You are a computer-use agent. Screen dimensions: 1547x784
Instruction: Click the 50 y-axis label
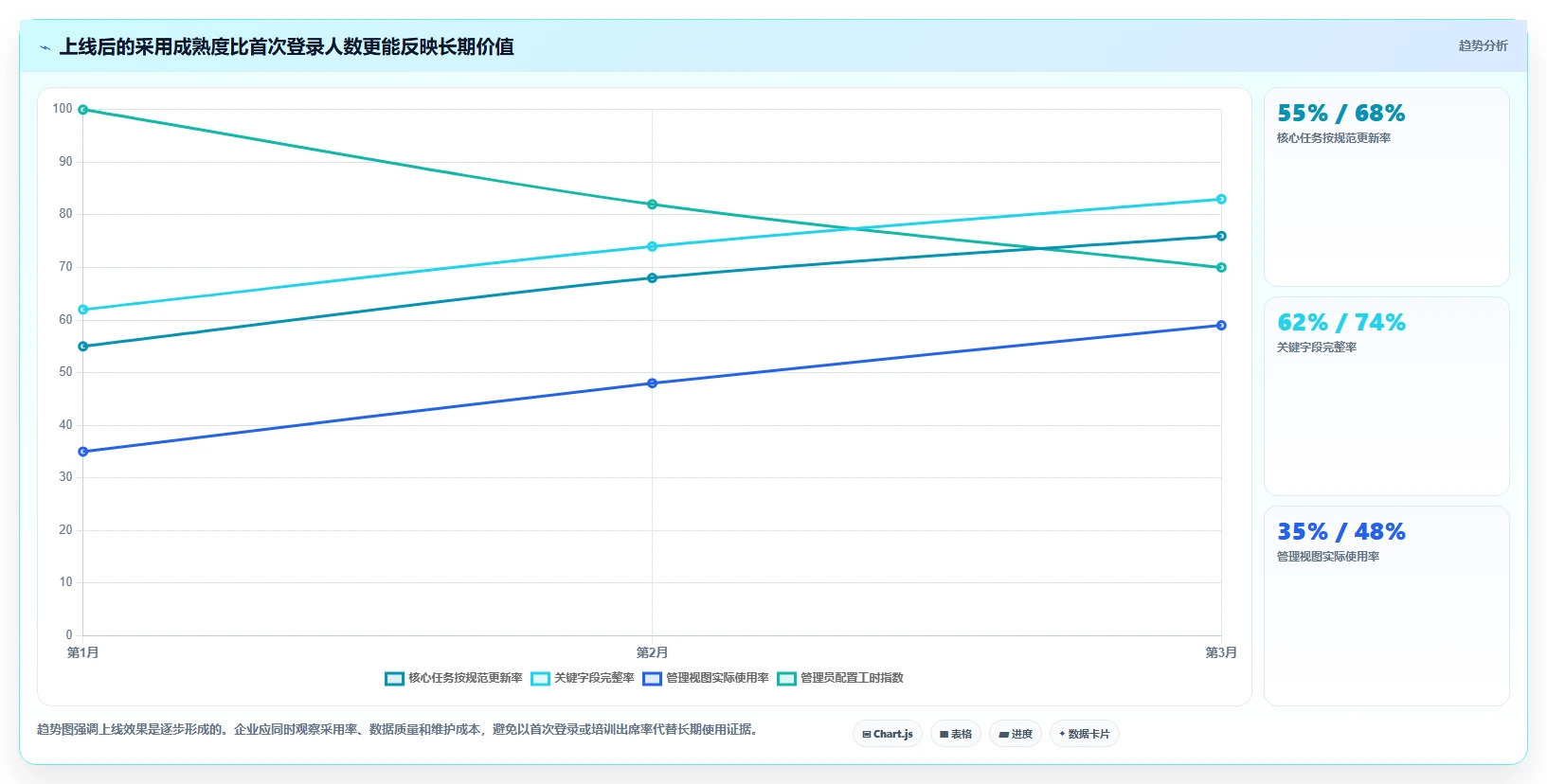coord(65,372)
